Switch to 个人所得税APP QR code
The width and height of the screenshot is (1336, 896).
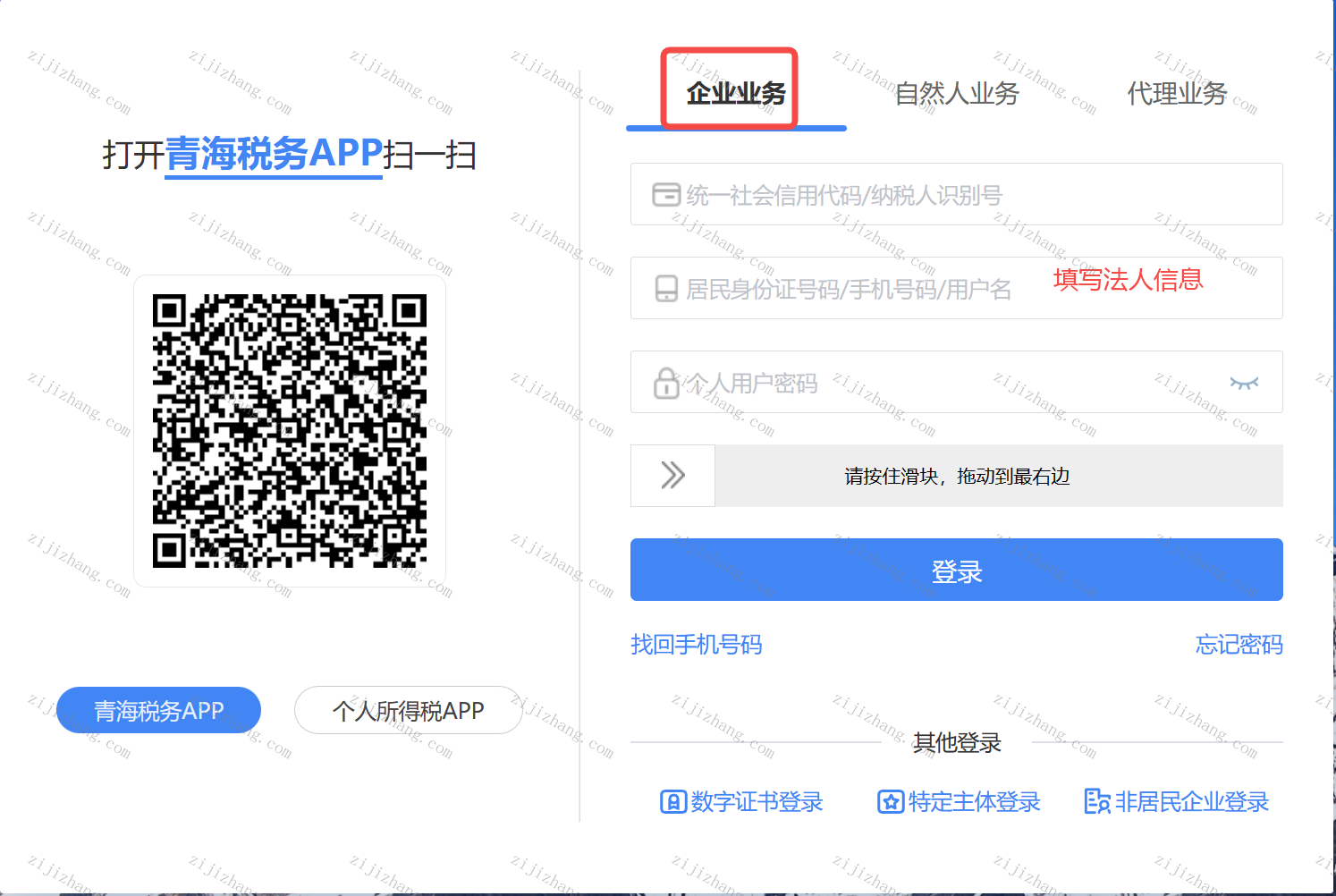click(x=408, y=711)
